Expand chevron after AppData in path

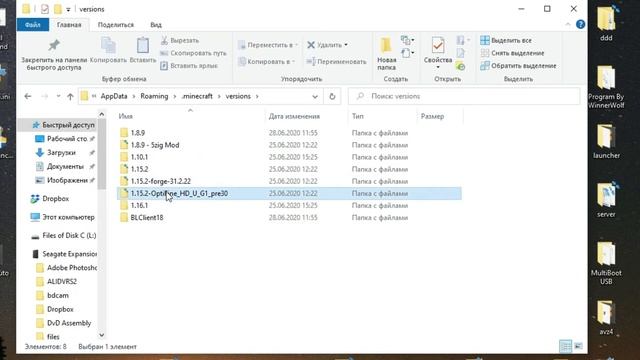click(134, 96)
